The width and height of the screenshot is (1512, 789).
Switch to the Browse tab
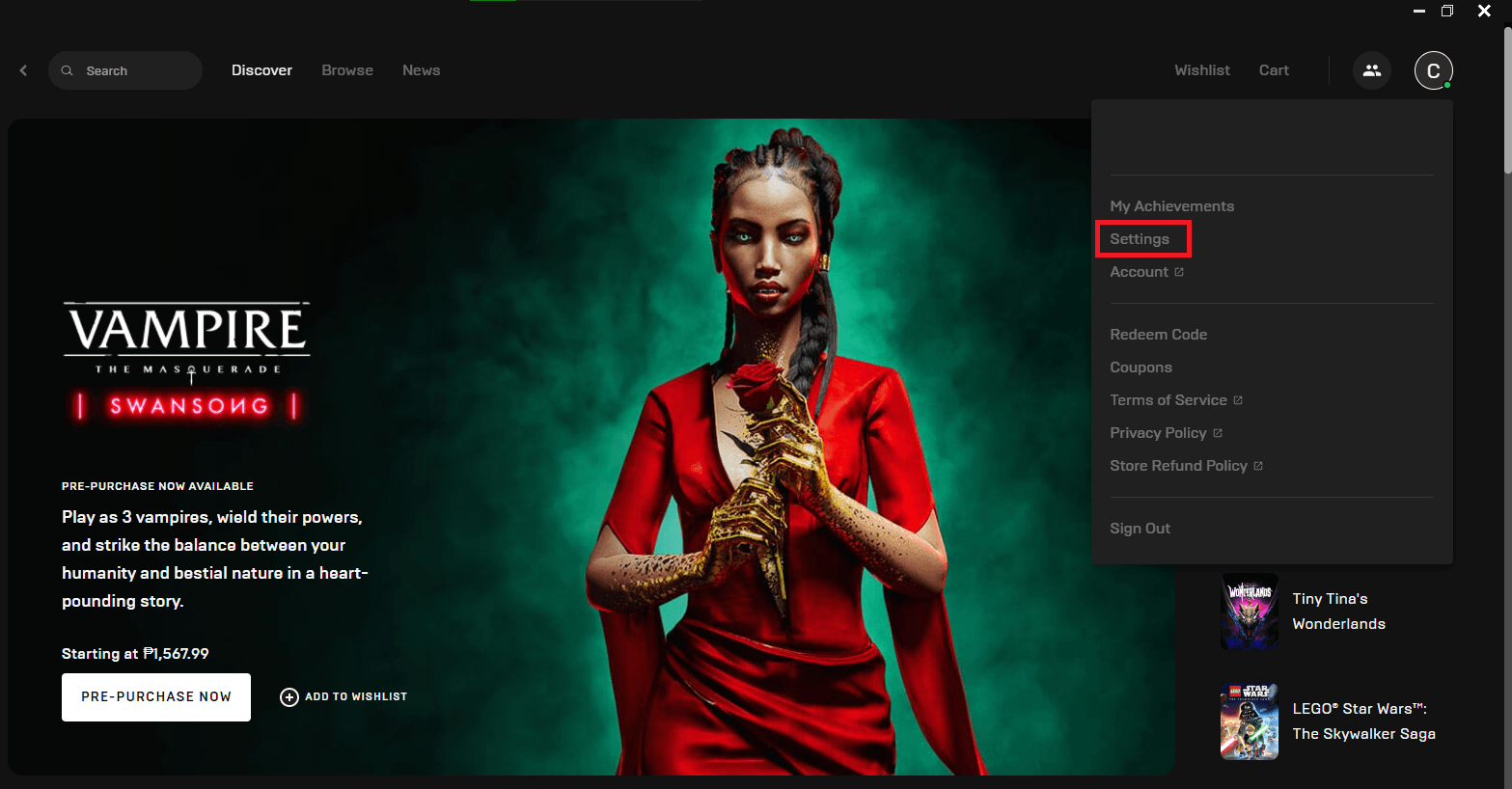[x=347, y=70]
